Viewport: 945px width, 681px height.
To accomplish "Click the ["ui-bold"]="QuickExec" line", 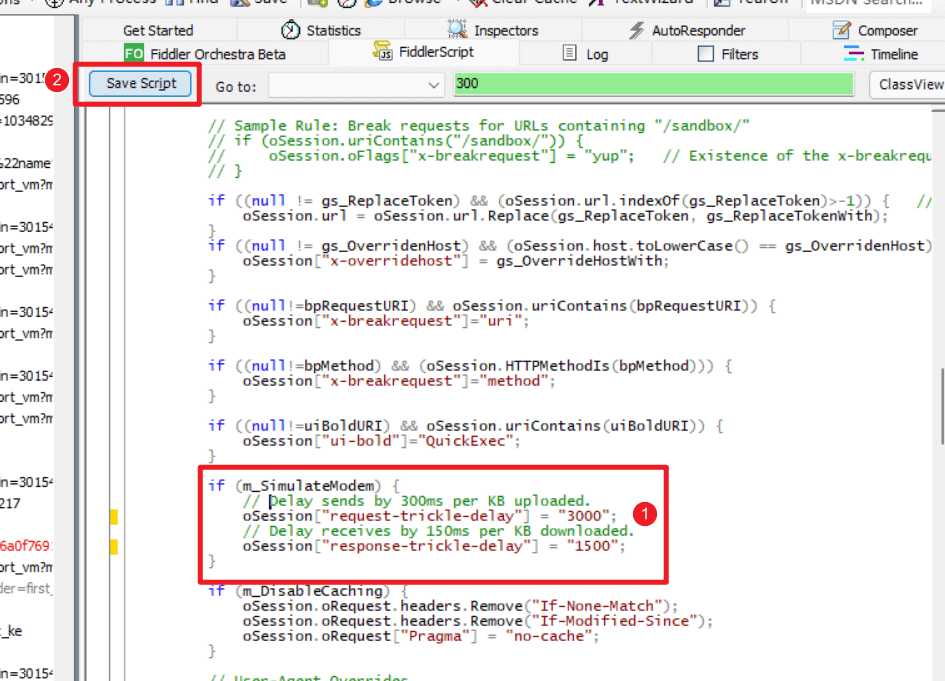I will 381,441.
